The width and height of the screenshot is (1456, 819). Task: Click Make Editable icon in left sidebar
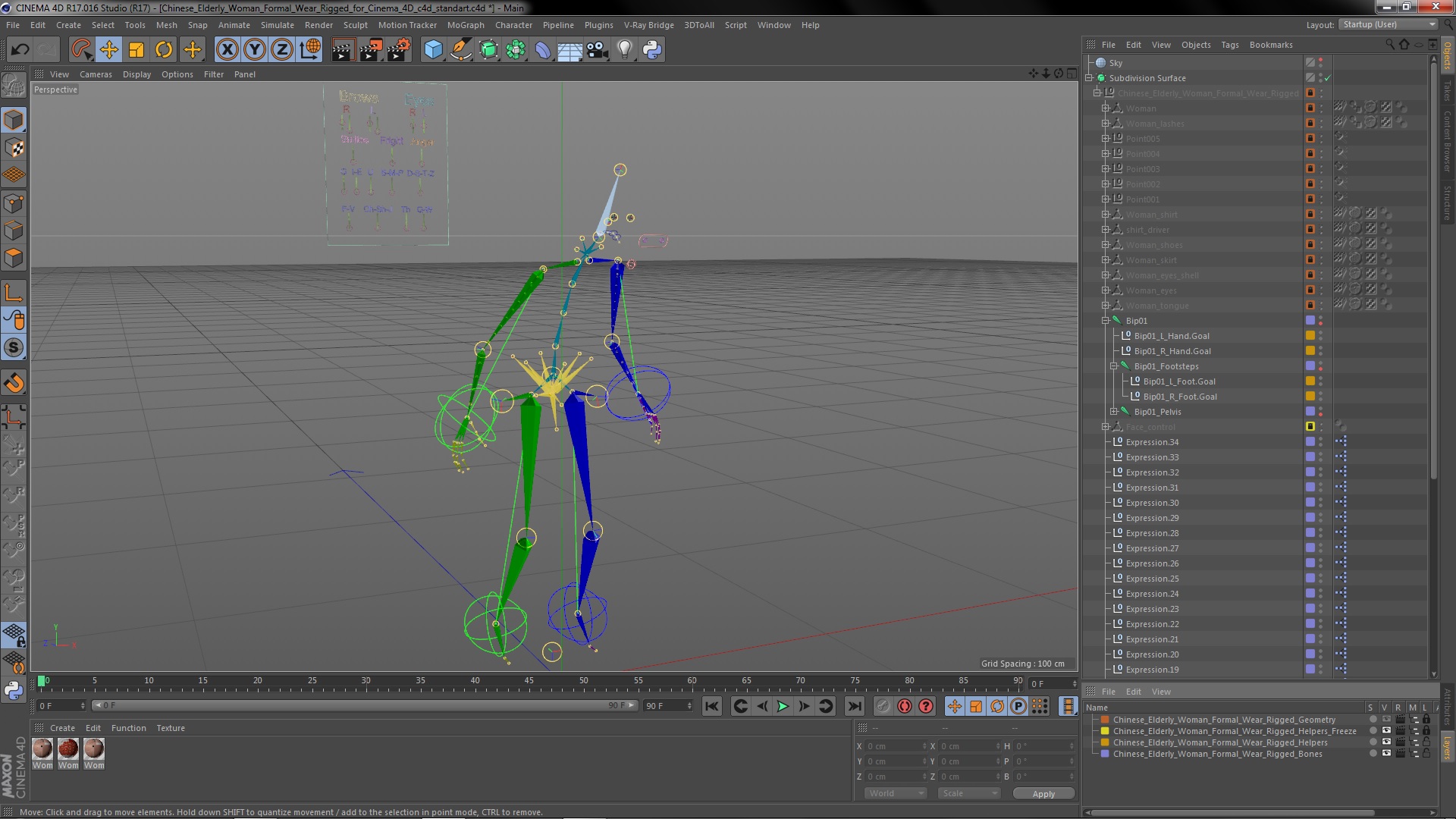tap(14, 86)
